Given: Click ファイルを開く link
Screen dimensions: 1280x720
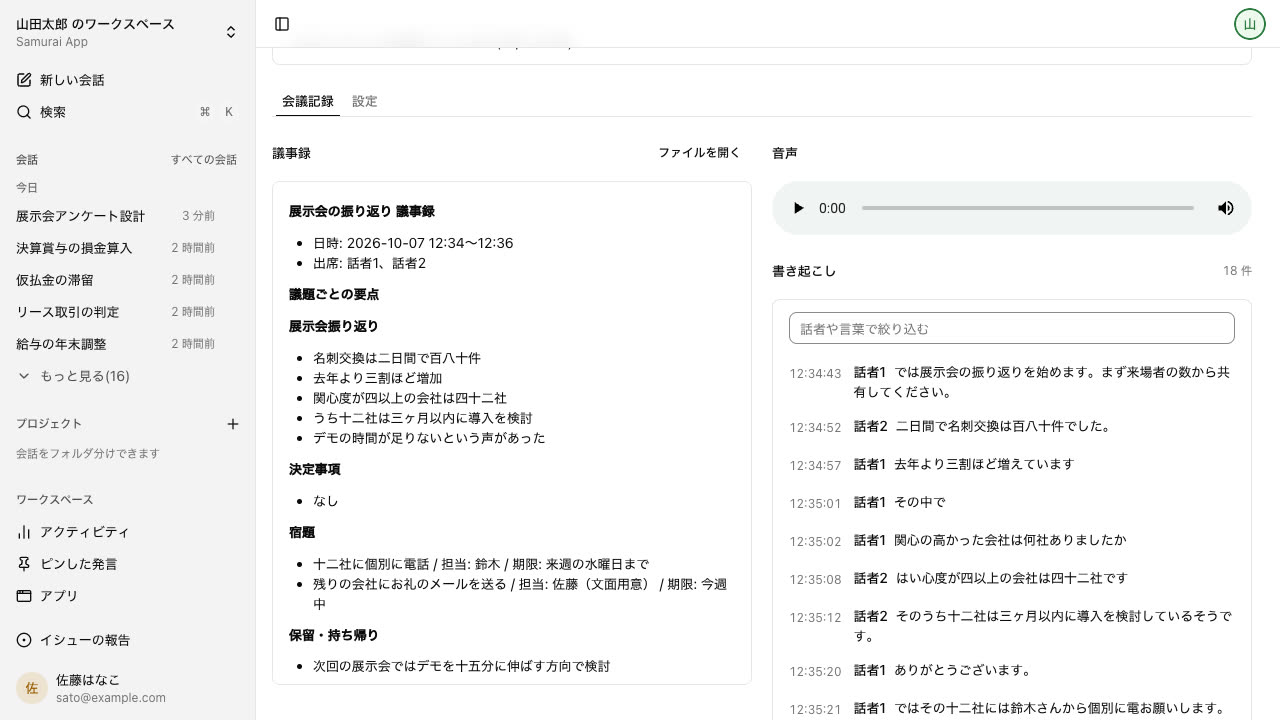Looking at the screenshot, I should [x=699, y=153].
